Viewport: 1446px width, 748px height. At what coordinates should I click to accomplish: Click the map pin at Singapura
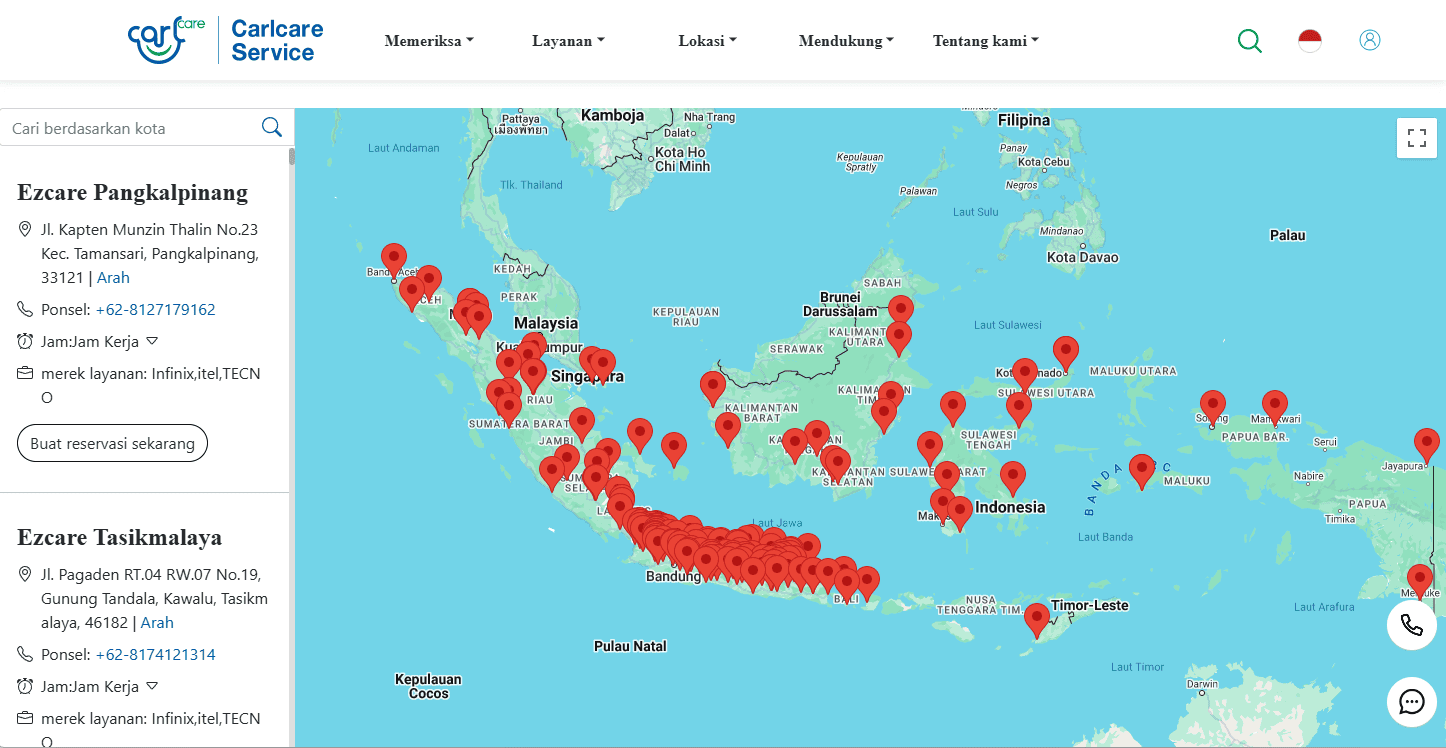pos(602,367)
